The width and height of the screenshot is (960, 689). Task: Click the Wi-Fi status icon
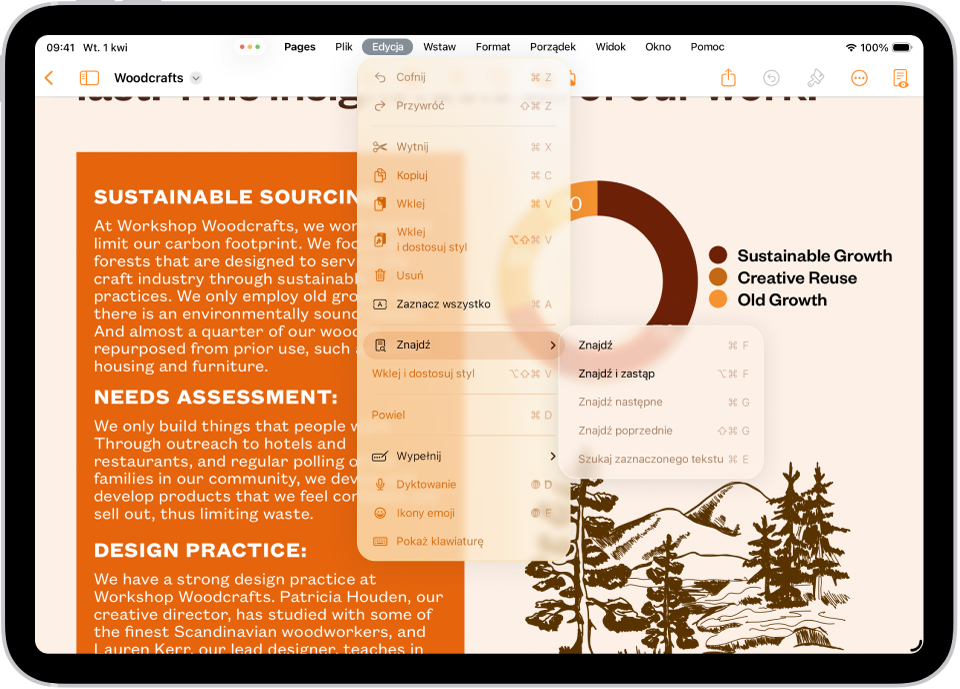click(853, 45)
